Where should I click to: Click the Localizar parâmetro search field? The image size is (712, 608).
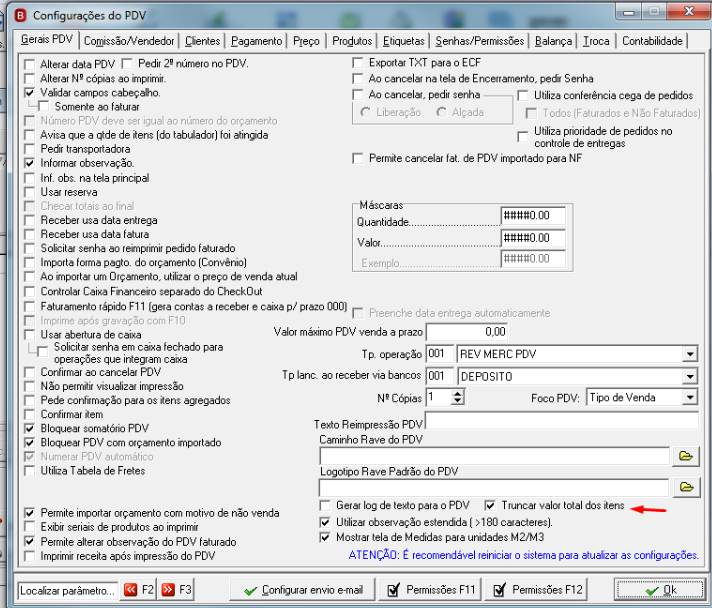click(x=68, y=591)
